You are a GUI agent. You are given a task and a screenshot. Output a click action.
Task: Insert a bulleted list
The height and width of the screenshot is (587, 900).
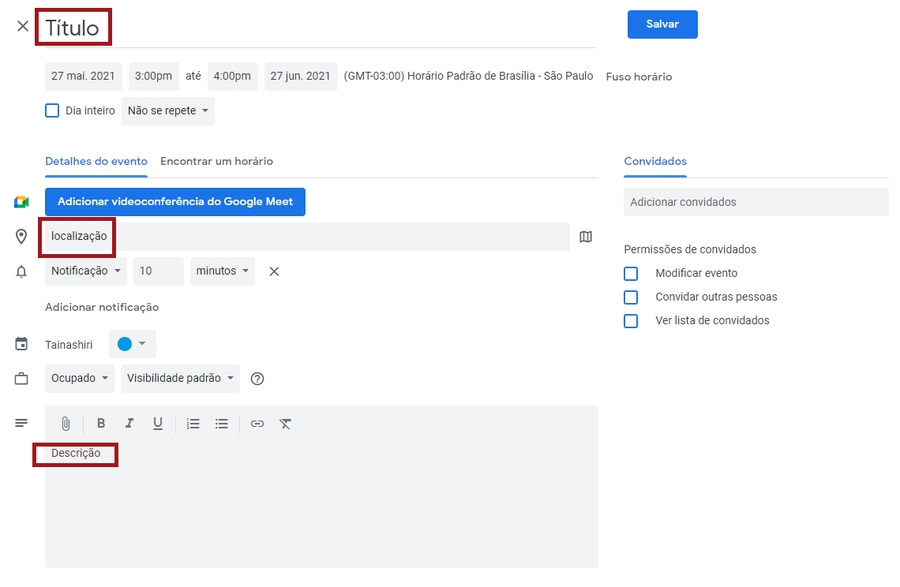[222, 424]
